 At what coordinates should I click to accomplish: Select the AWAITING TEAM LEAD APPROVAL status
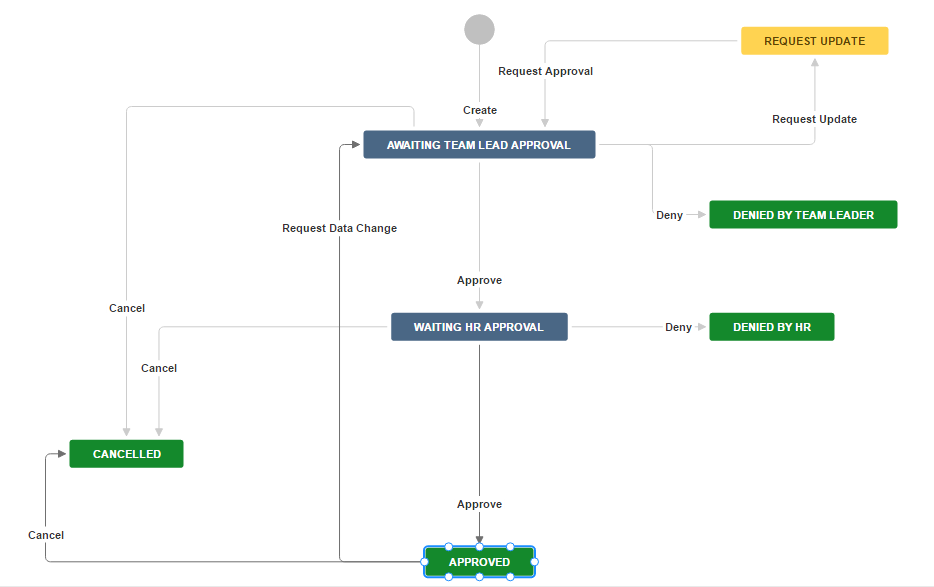[x=479, y=145]
